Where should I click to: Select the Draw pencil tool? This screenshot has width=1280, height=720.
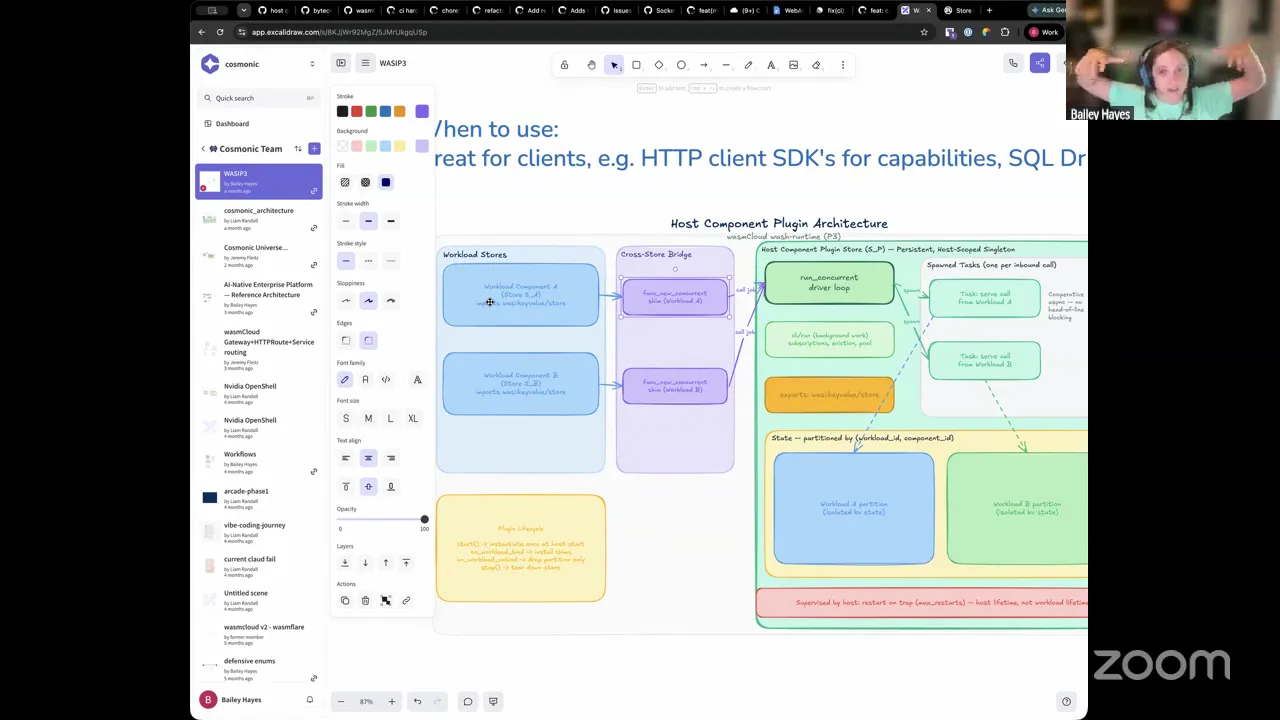(x=748, y=65)
